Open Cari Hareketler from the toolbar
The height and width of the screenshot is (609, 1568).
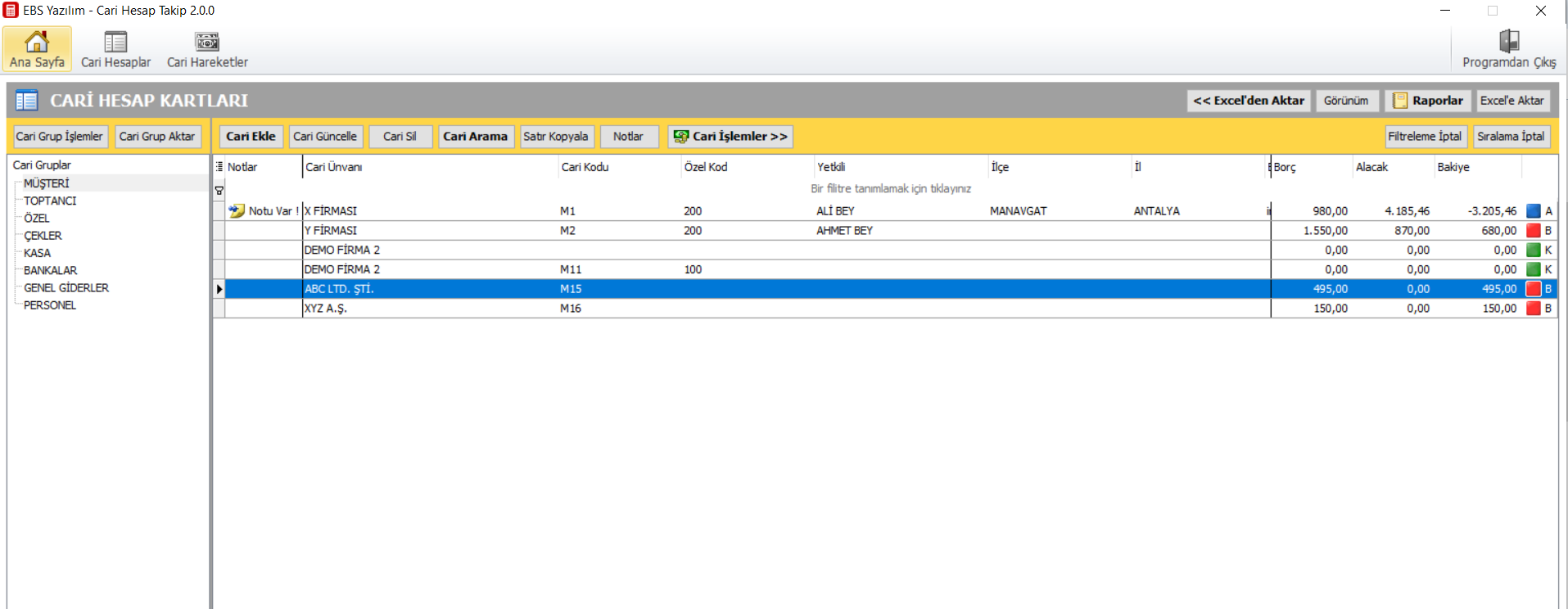(x=207, y=43)
